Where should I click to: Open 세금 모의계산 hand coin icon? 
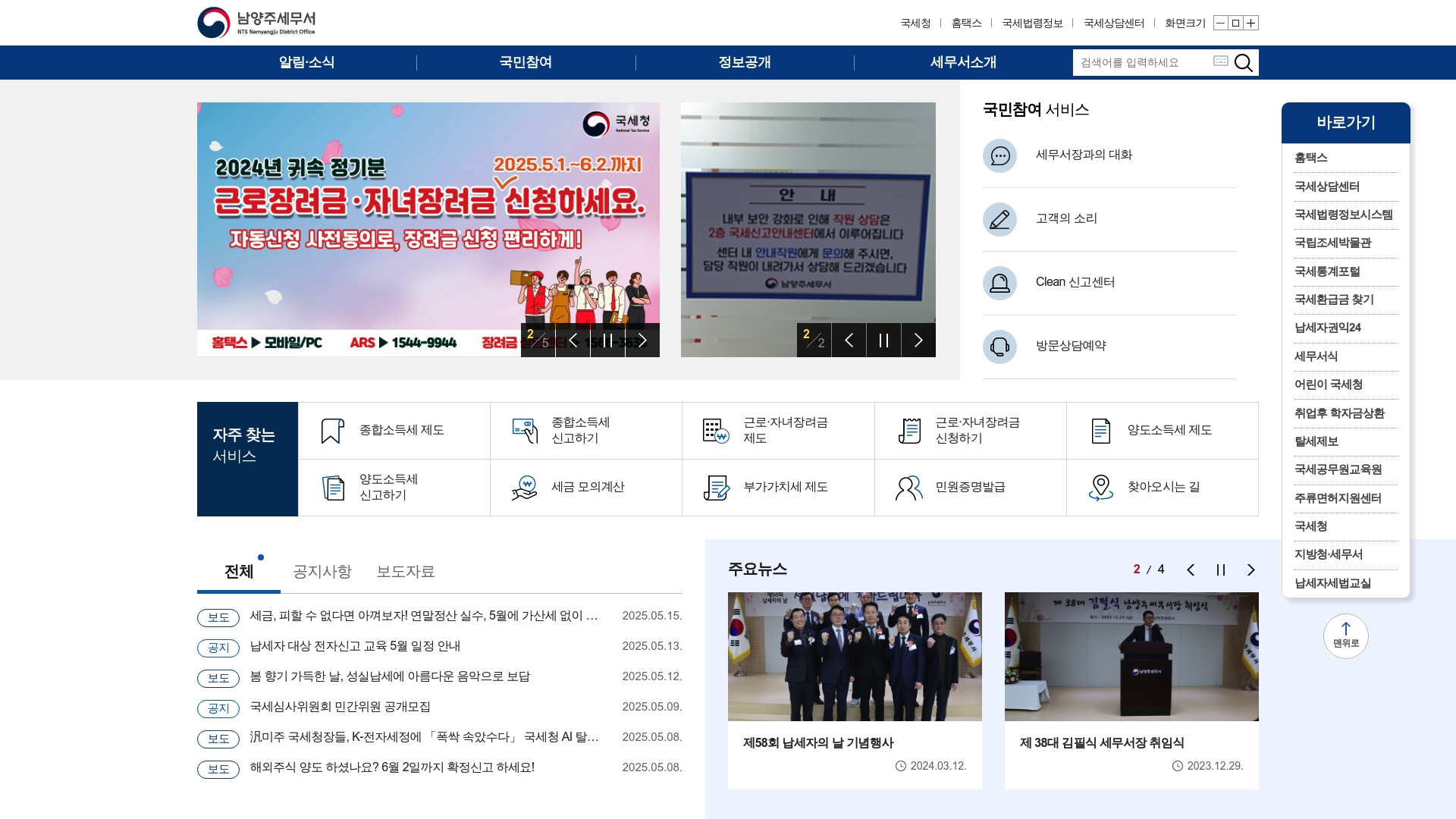click(x=524, y=488)
